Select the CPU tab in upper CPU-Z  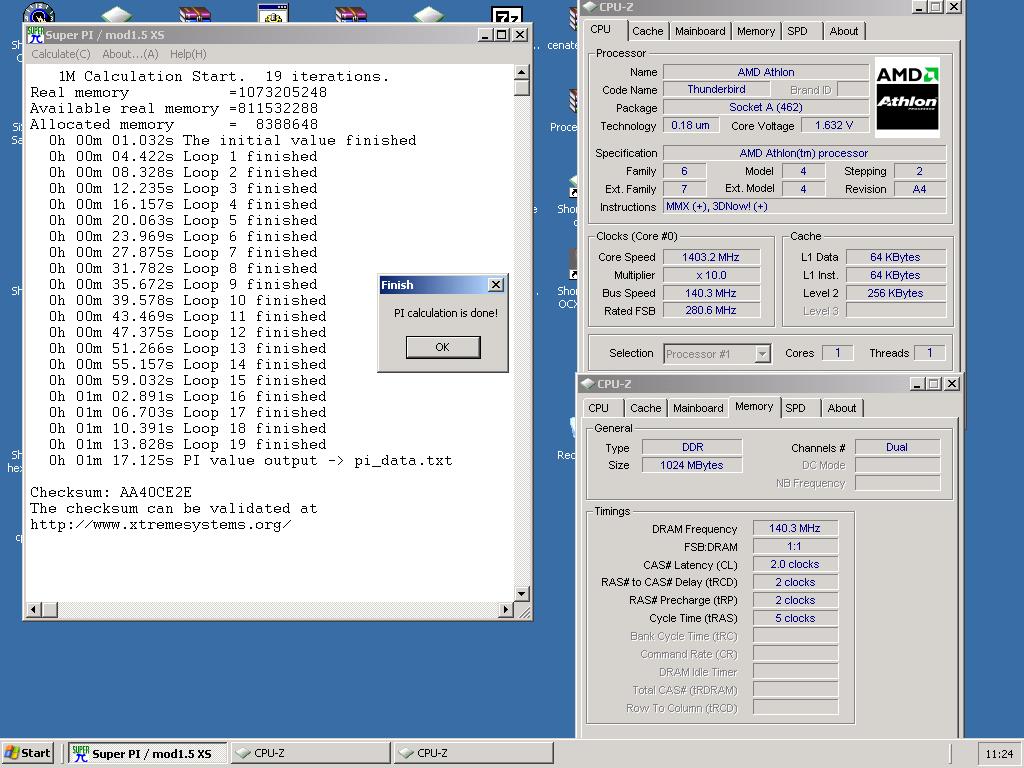pos(601,29)
